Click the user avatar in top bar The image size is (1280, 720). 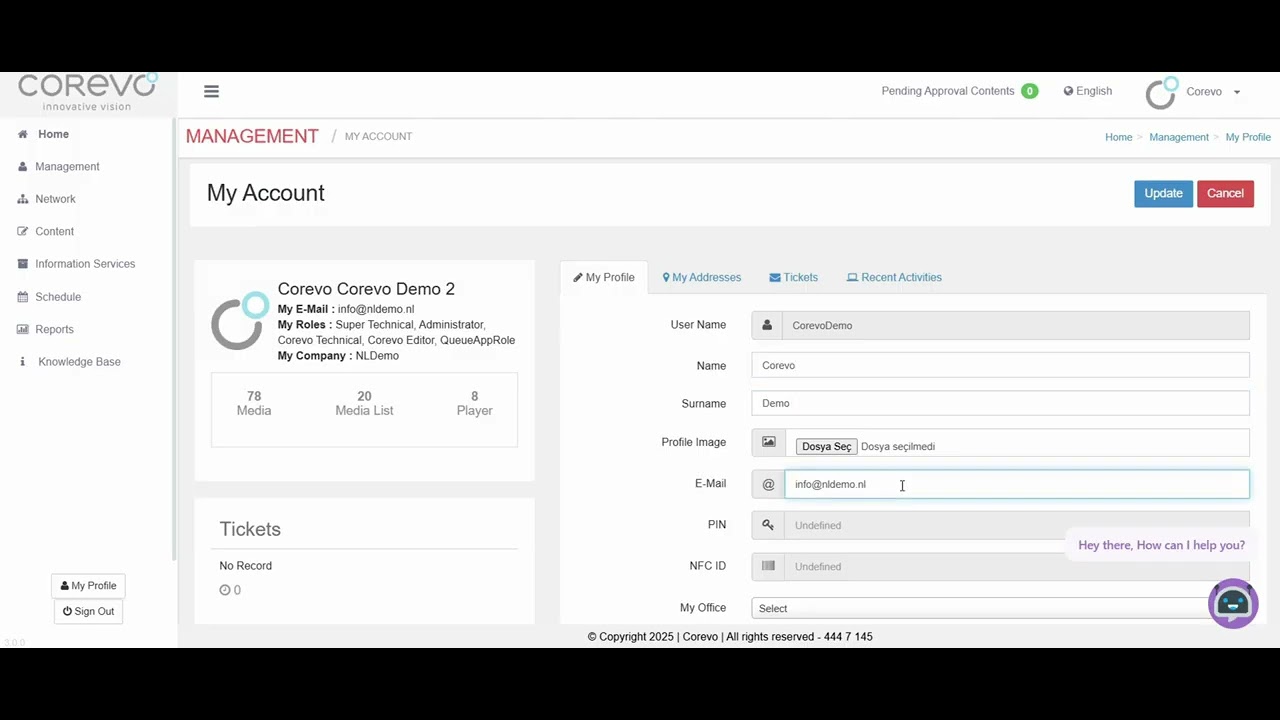click(x=1161, y=92)
